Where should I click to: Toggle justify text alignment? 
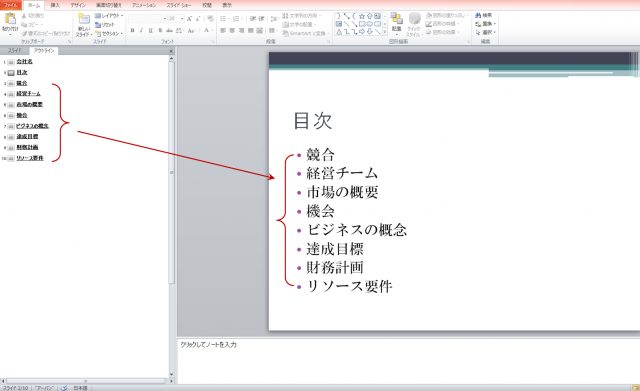pos(250,31)
